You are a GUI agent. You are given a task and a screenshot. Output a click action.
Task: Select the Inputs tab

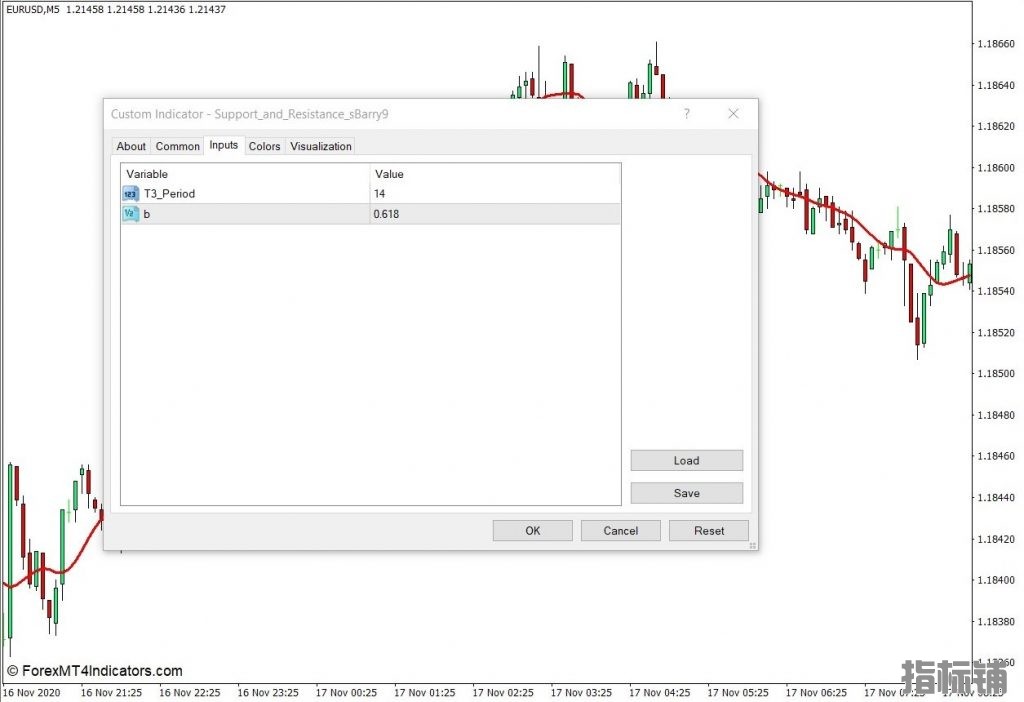(223, 145)
